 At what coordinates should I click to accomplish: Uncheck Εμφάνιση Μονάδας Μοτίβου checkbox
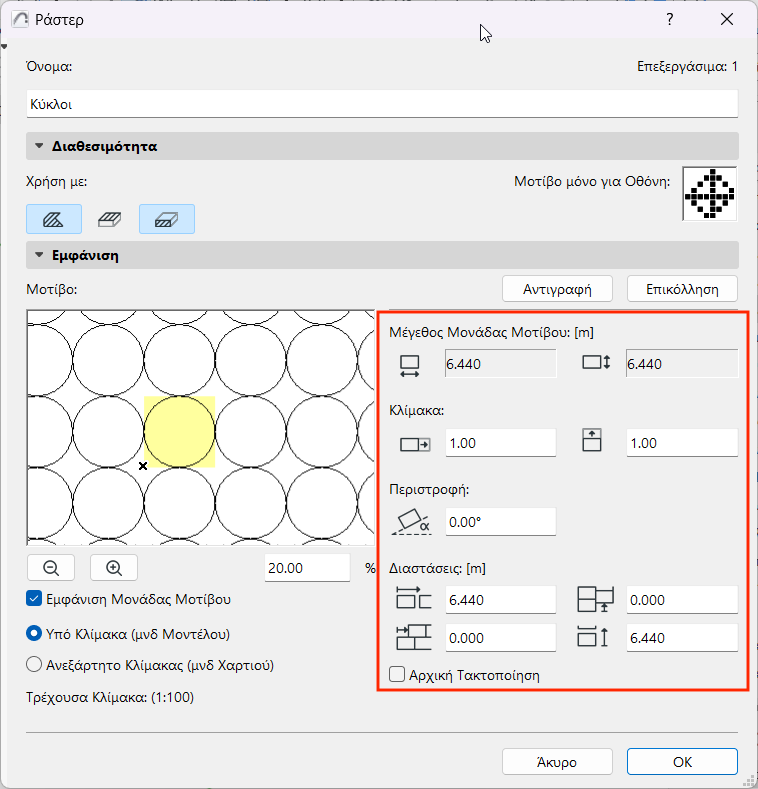[34, 599]
